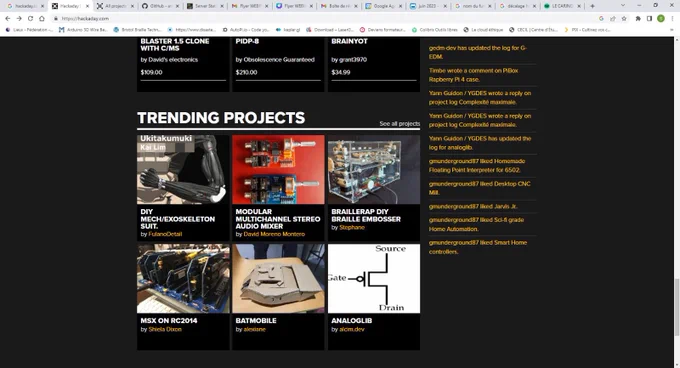Screen dimensions: 680x368
Task: Open a new tab with the plus button
Action: pos(592,6)
